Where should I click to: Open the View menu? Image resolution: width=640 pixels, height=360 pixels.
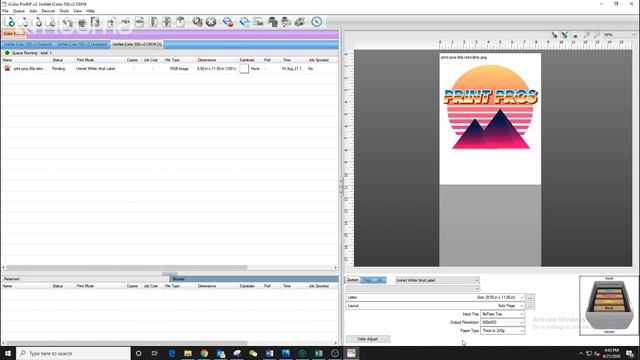tap(77, 11)
